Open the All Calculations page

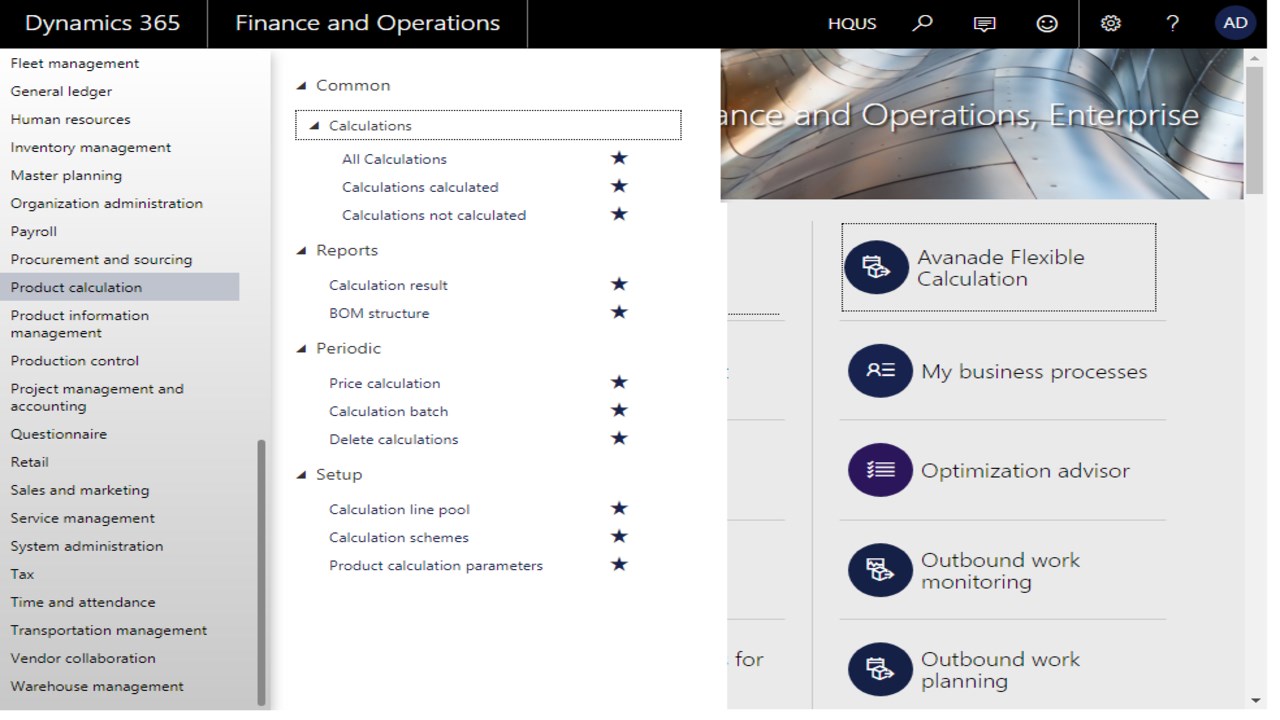(394, 159)
